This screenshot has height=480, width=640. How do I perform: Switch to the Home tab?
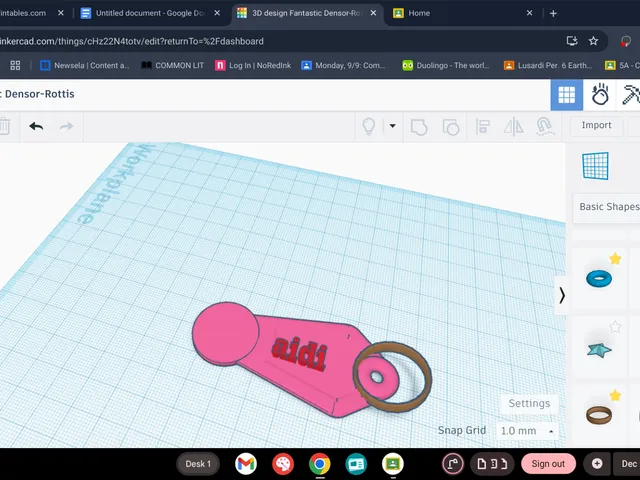coord(418,13)
